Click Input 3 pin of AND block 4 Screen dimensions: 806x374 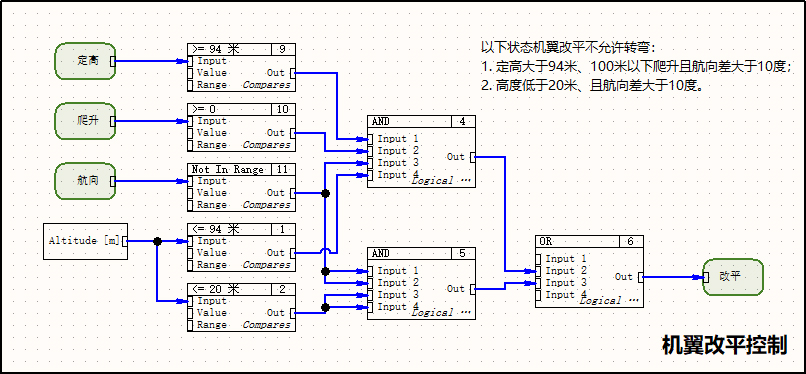(x=370, y=163)
